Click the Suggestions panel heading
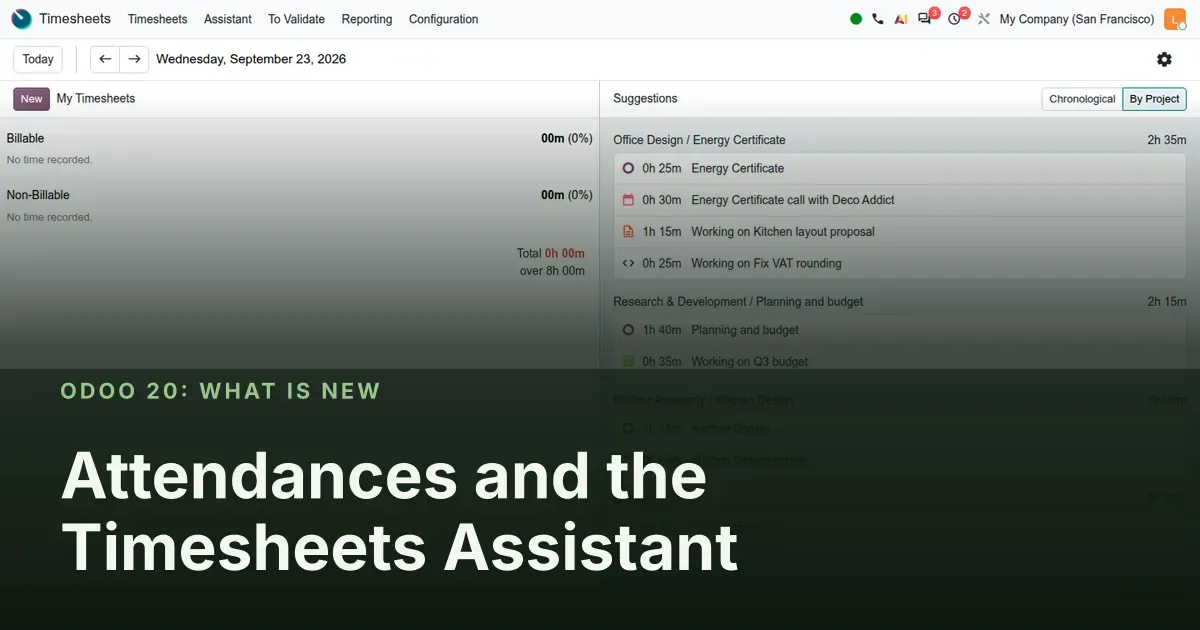 tap(645, 98)
